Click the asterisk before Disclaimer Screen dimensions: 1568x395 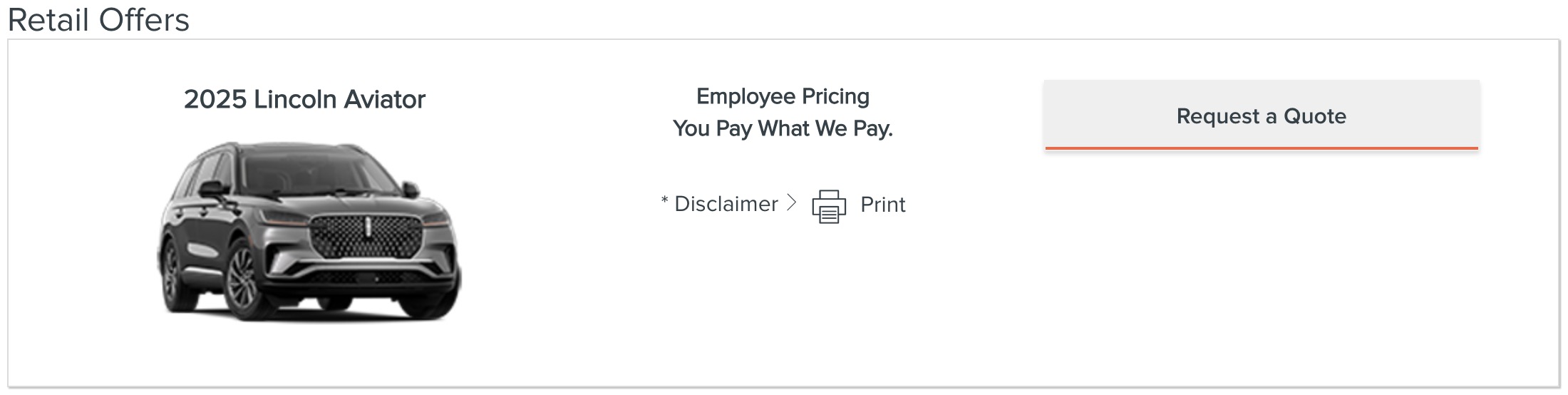[664, 200]
